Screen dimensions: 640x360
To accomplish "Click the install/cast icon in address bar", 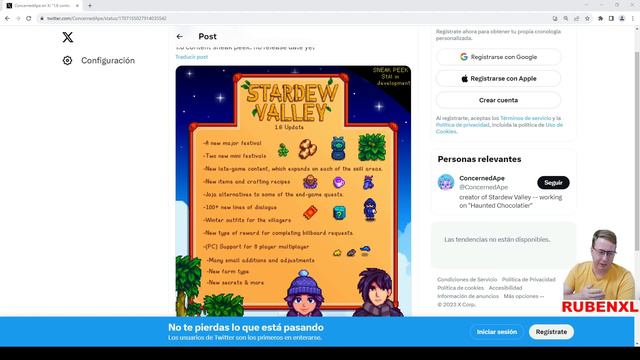I will tap(555, 18).
